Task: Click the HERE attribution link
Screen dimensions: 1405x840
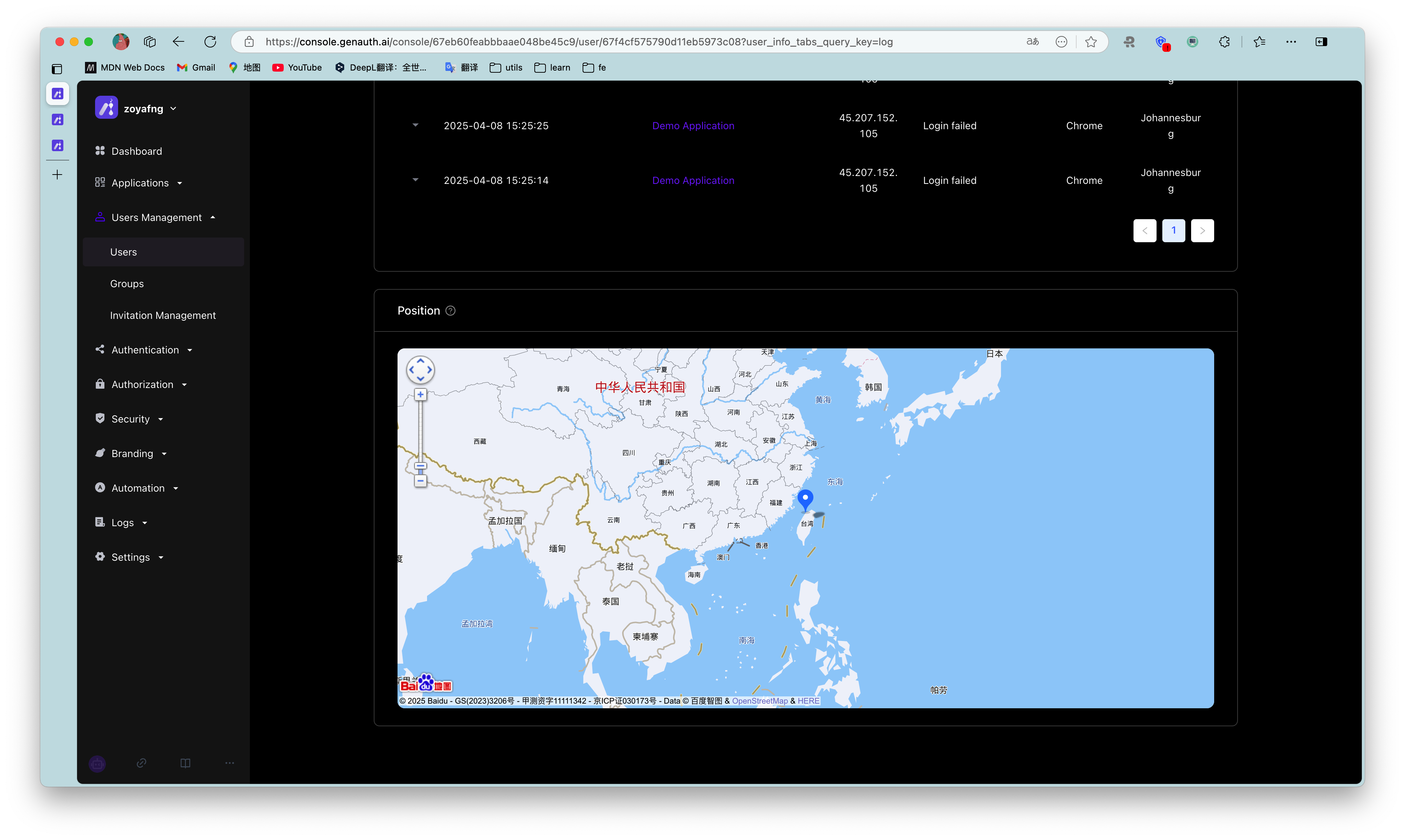Action: pyautogui.click(x=808, y=701)
